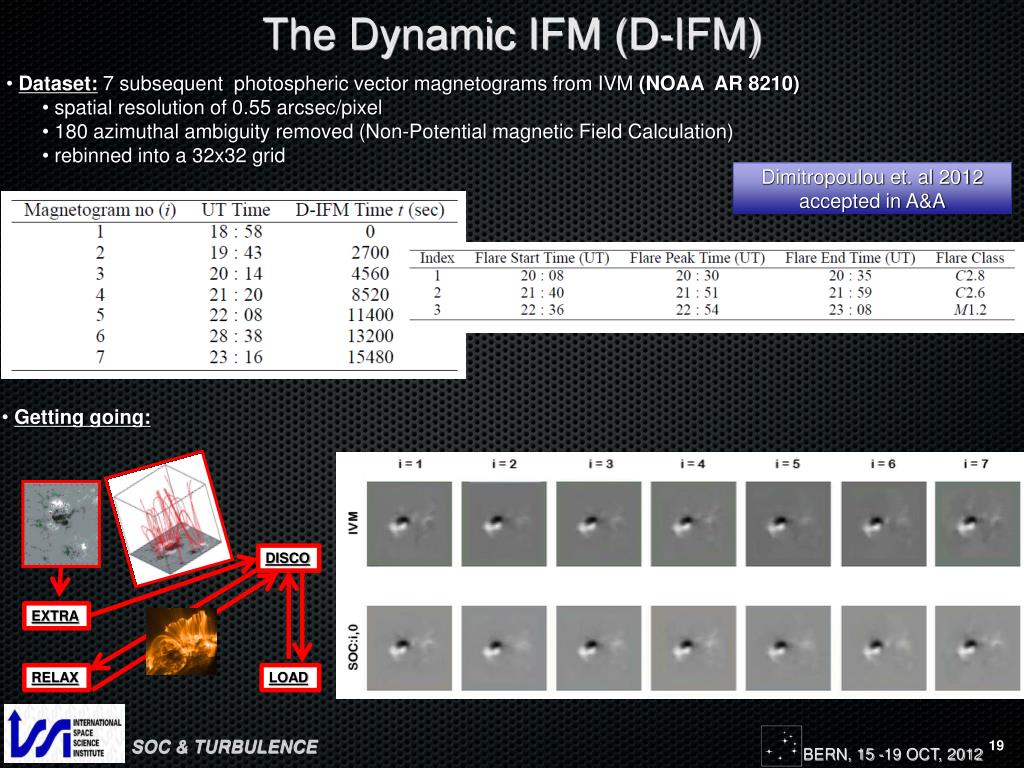Click flare class M1.2
This screenshot has height=768, width=1024.
pos(970,310)
